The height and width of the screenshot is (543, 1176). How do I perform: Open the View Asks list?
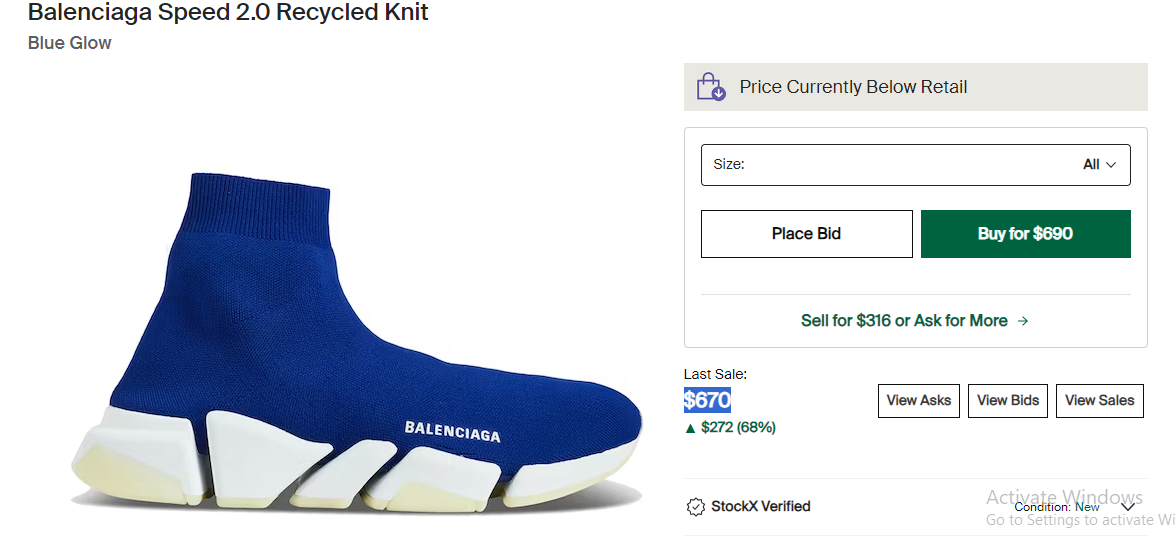coord(919,400)
